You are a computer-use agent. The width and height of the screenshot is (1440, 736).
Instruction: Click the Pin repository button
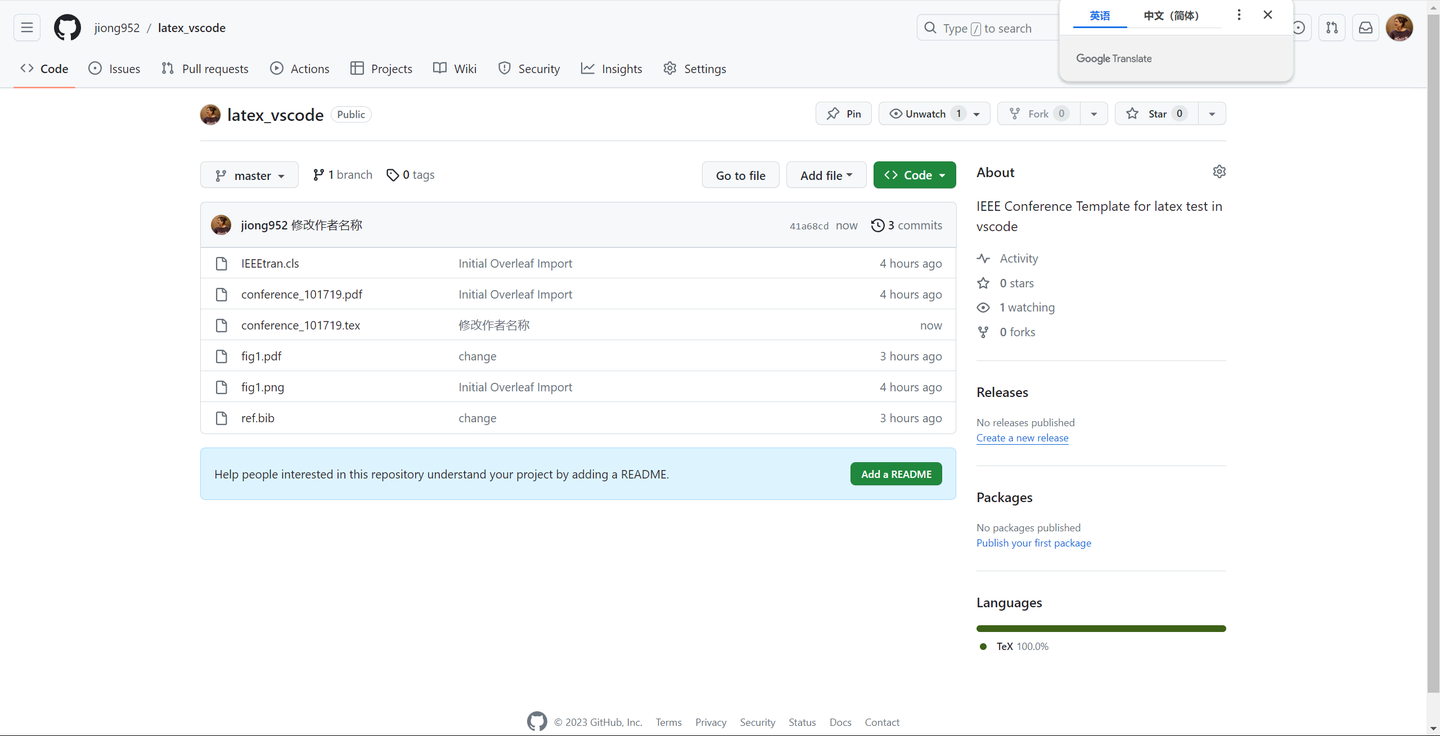[x=843, y=113]
